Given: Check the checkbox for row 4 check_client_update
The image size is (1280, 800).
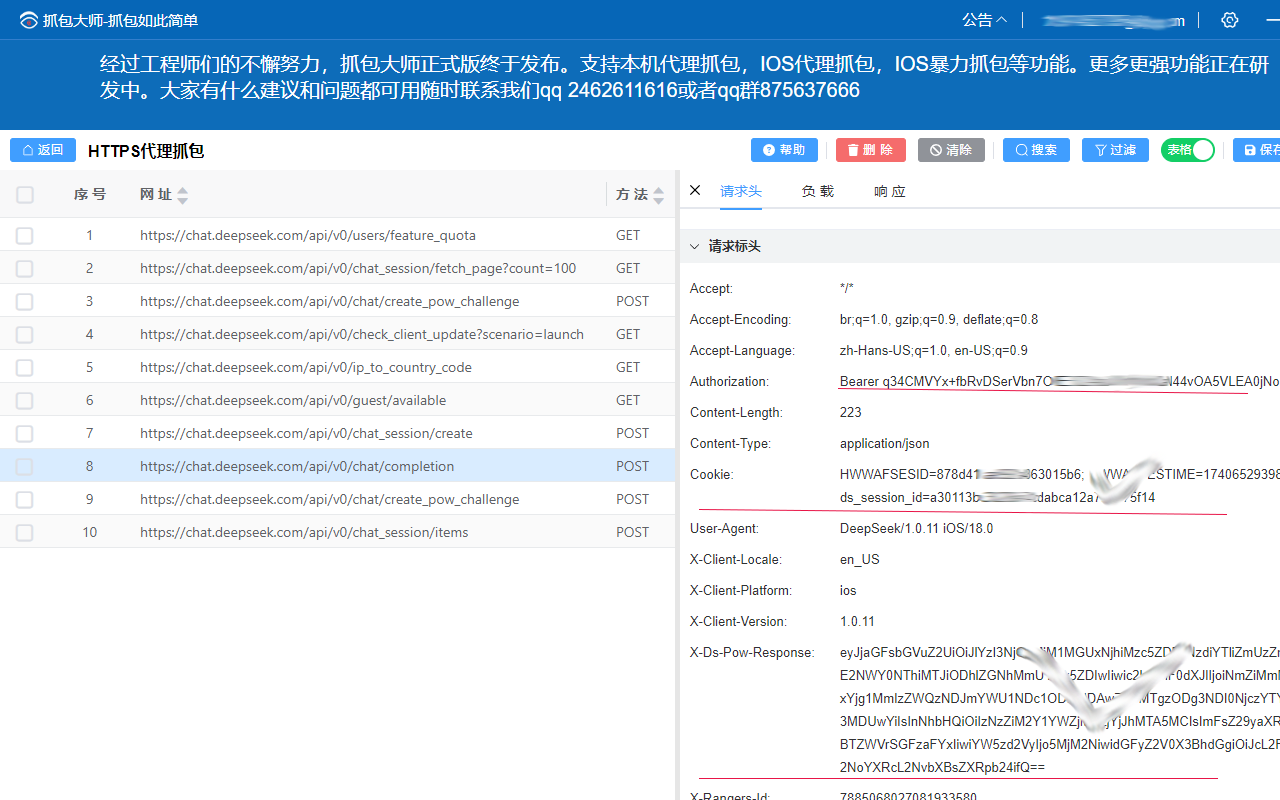Looking at the screenshot, I should coord(25,335).
